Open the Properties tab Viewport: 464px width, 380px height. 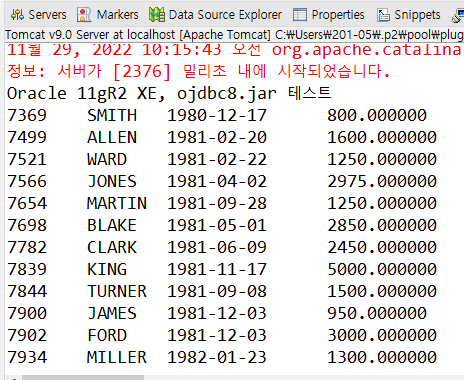[328, 15]
